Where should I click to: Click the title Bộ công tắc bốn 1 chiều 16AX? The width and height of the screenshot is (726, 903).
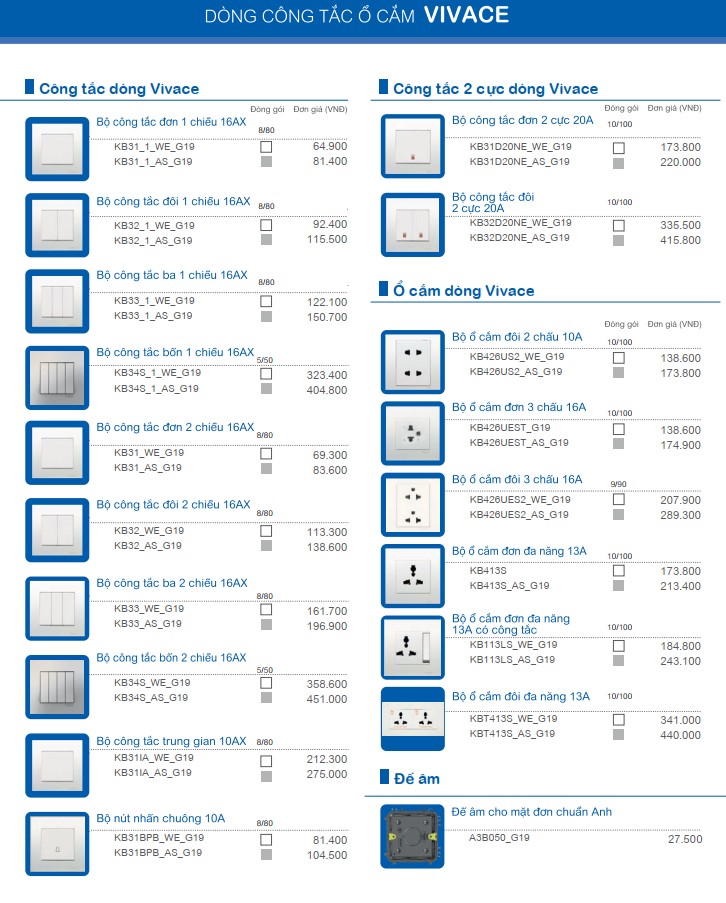[x=175, y=352]
